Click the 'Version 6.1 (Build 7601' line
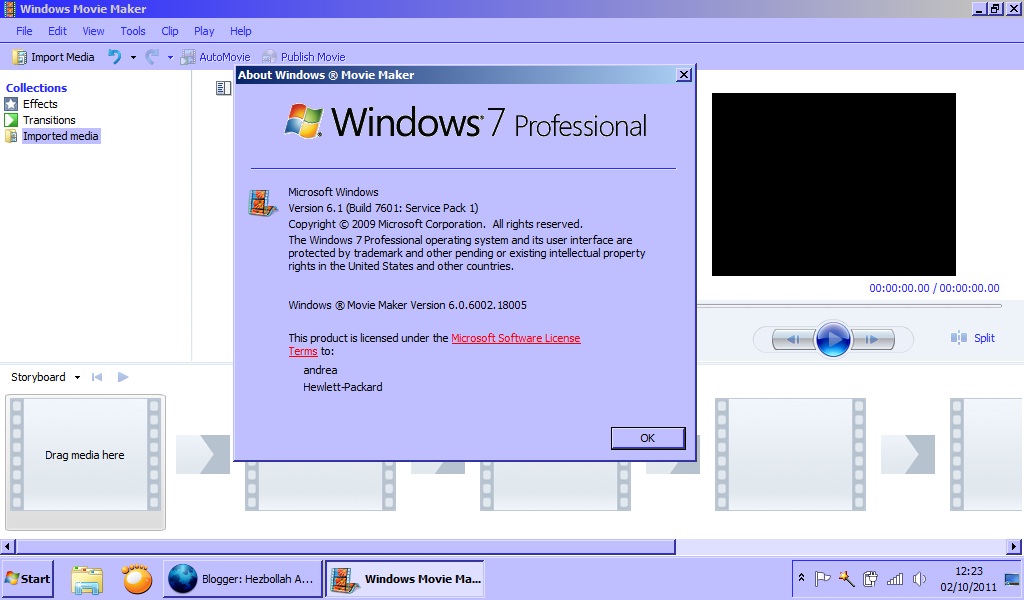Image resolution: width=1024 pixels, height=600 pixels. coord(383,208)
